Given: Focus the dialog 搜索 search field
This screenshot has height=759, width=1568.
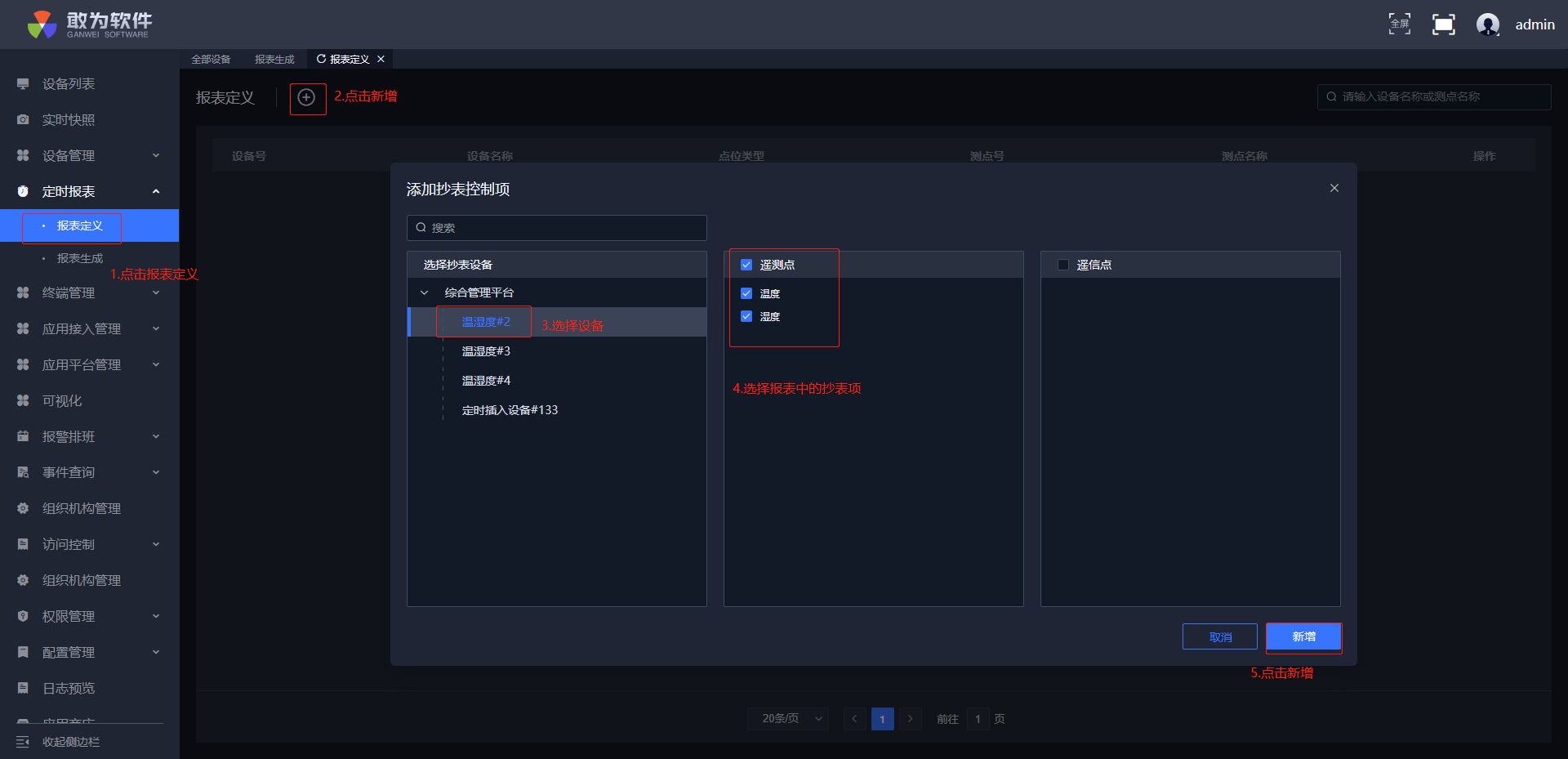Looking at the screenshot, I should 557,228.
